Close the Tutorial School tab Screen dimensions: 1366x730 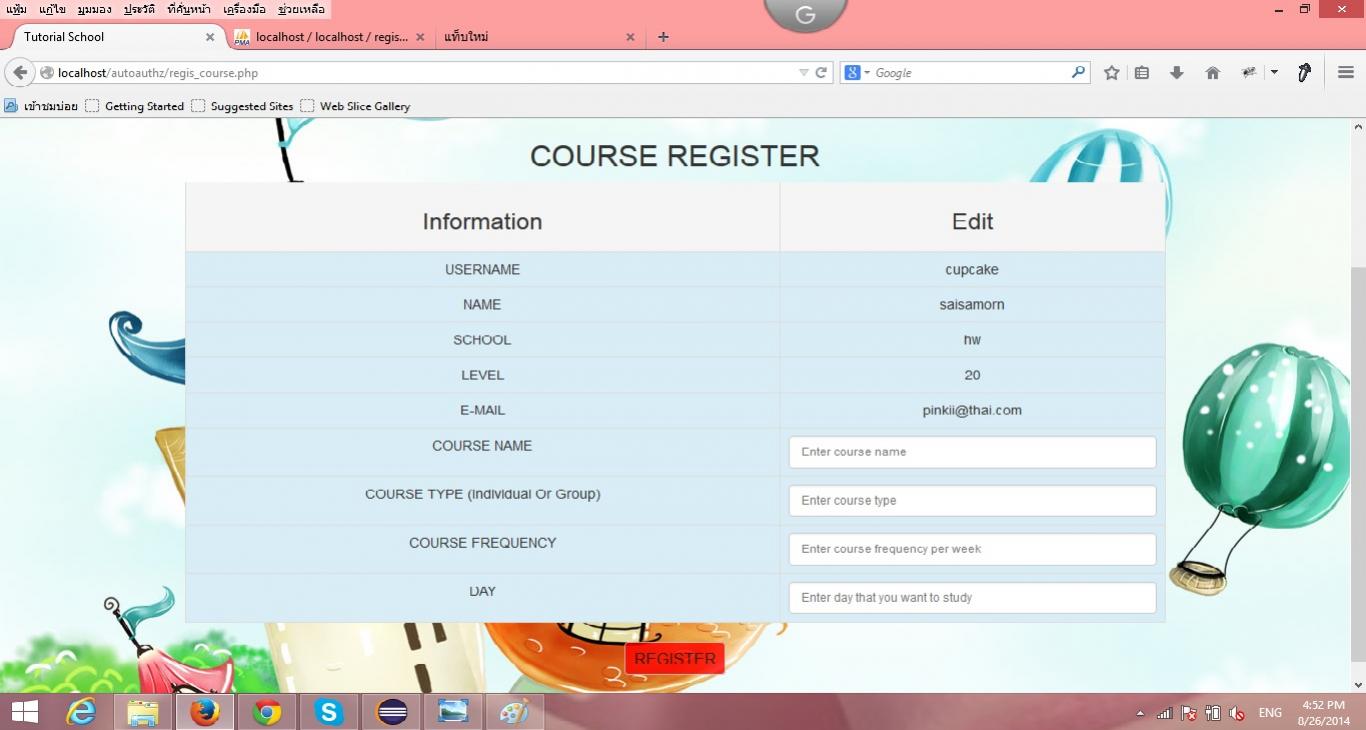(x=210, y=37)
